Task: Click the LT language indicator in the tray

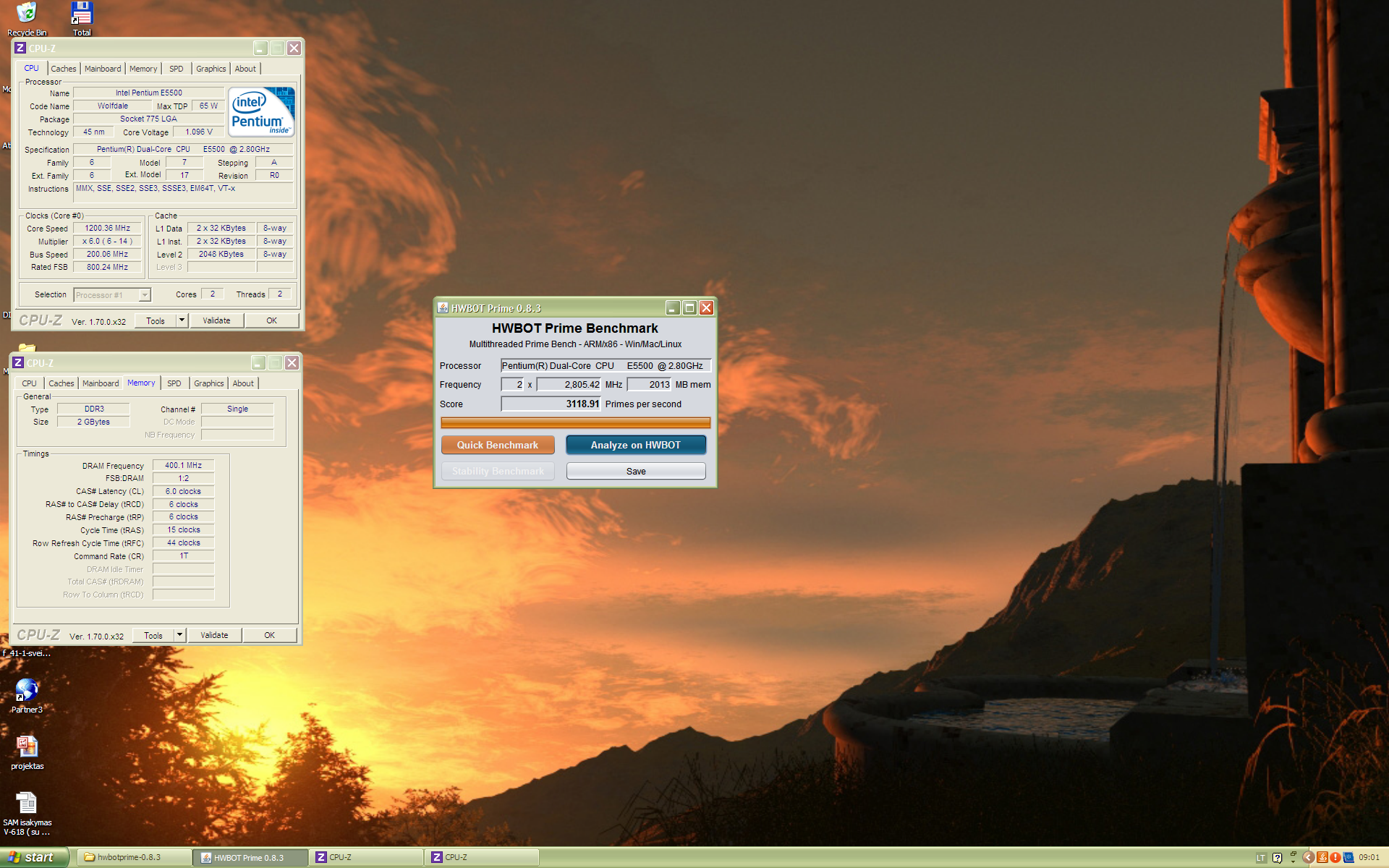Action: [x=1261, y=858]
